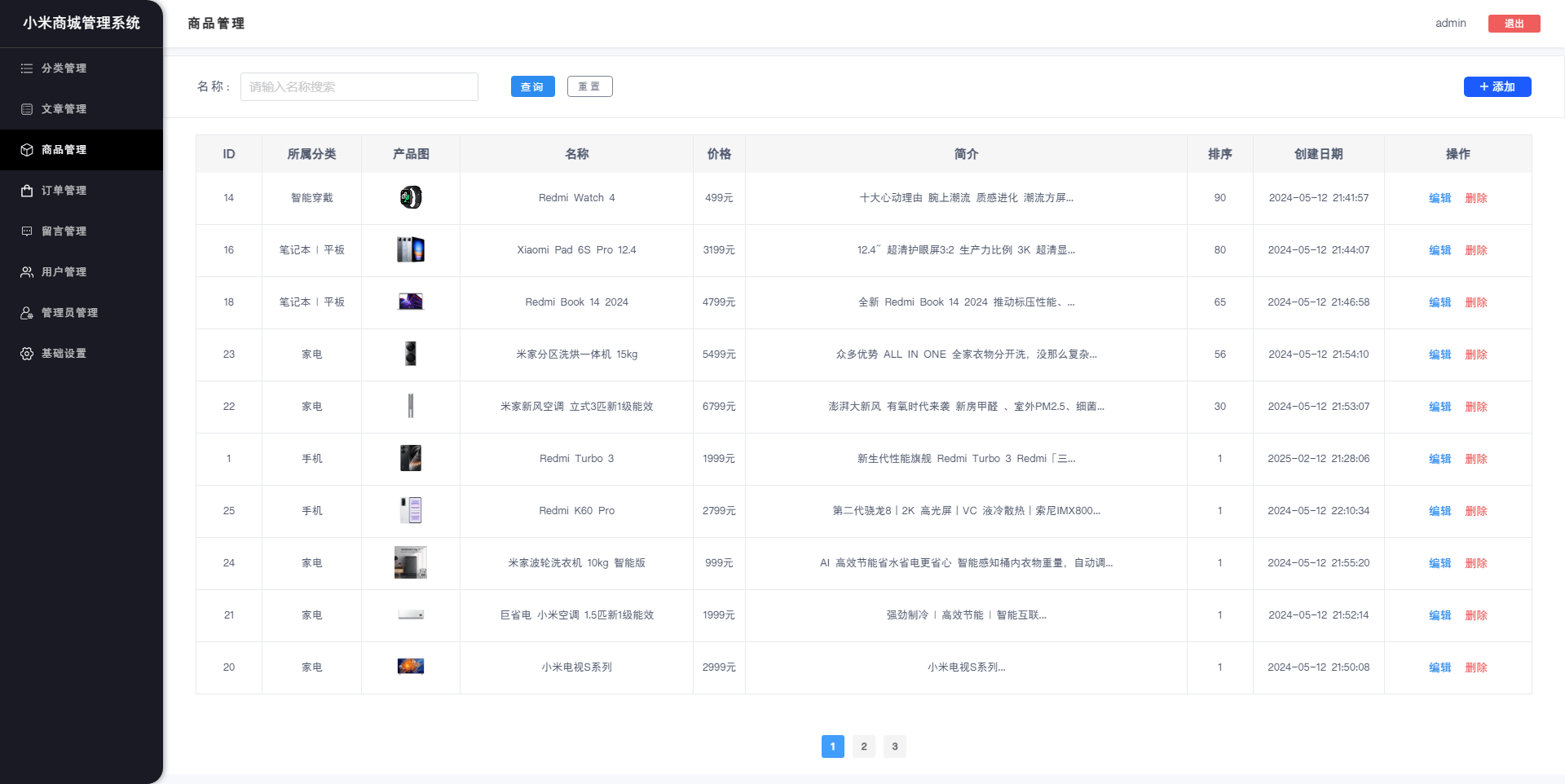The width and height of the screenshot is (1565, 784).
Task: Open Redmi Turbo 3 product thumbnail
Action: [x=411, y=459]
